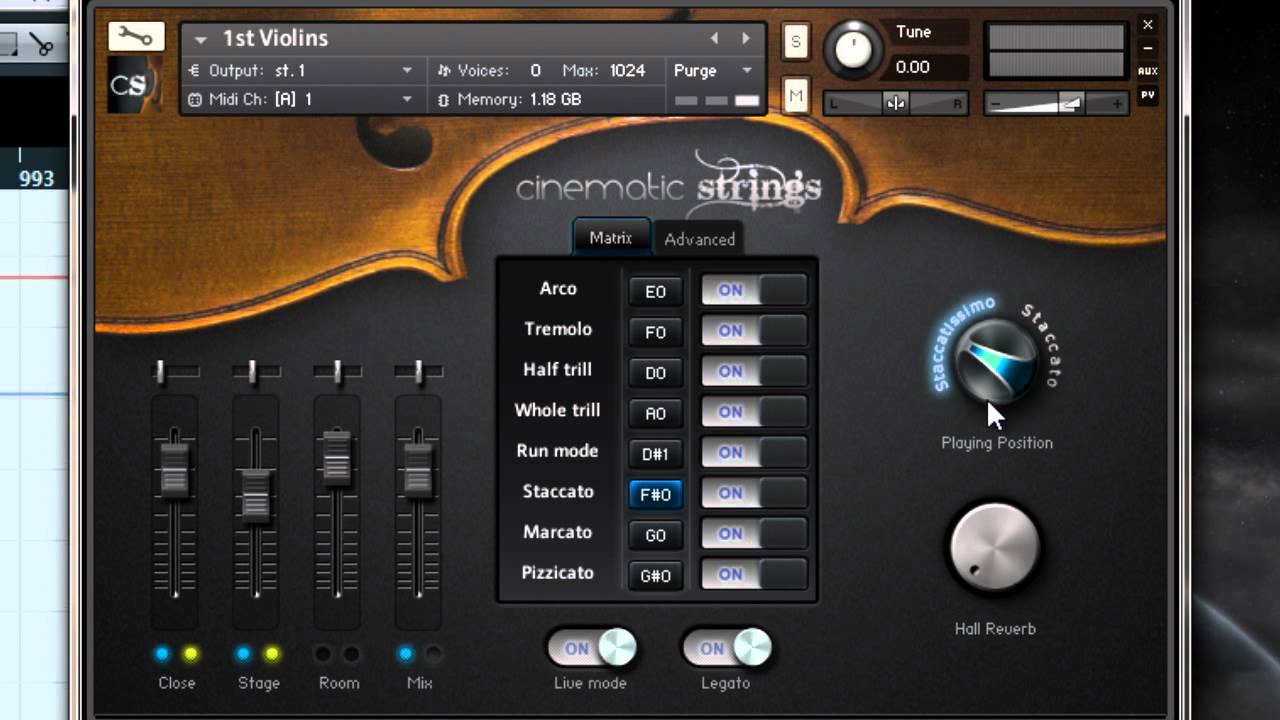Click Staccato keyswitch F#0 button
This screenshot has height=720, width=1280.
[x=655, y=494]
